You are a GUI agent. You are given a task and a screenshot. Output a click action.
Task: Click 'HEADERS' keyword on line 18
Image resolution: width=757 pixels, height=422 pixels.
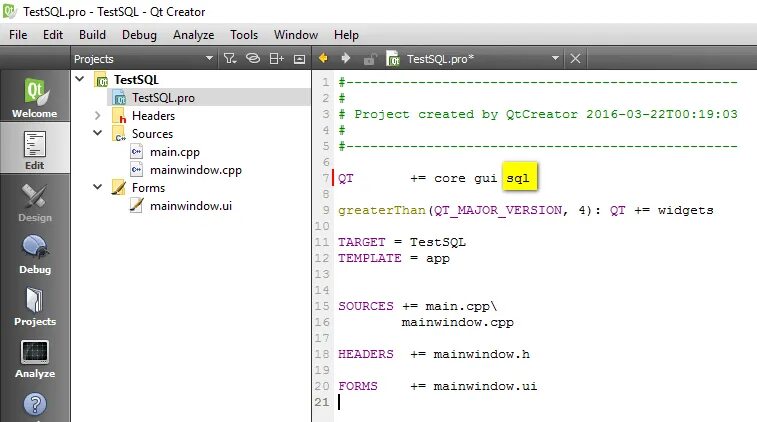pos(365,354)
